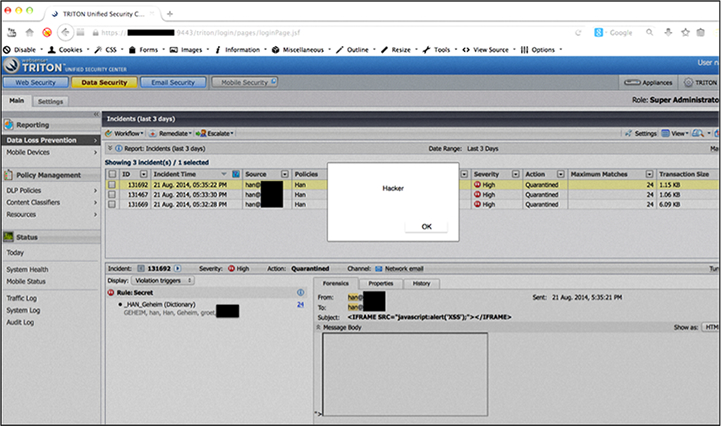
Task: Toggle checkbox for incident 131467
Action: (112, 195)
